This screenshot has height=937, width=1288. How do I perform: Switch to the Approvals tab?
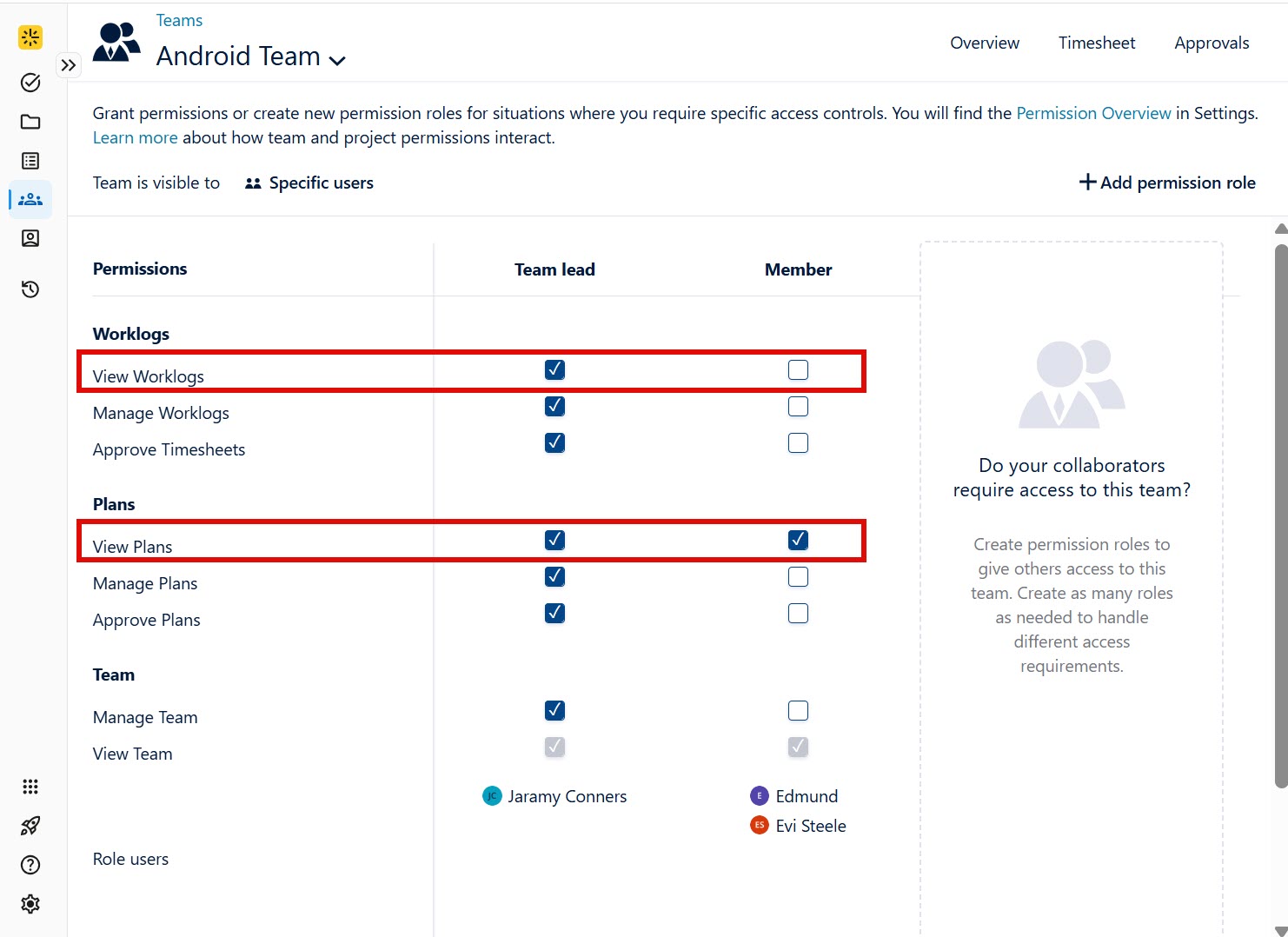[1212, 42]
